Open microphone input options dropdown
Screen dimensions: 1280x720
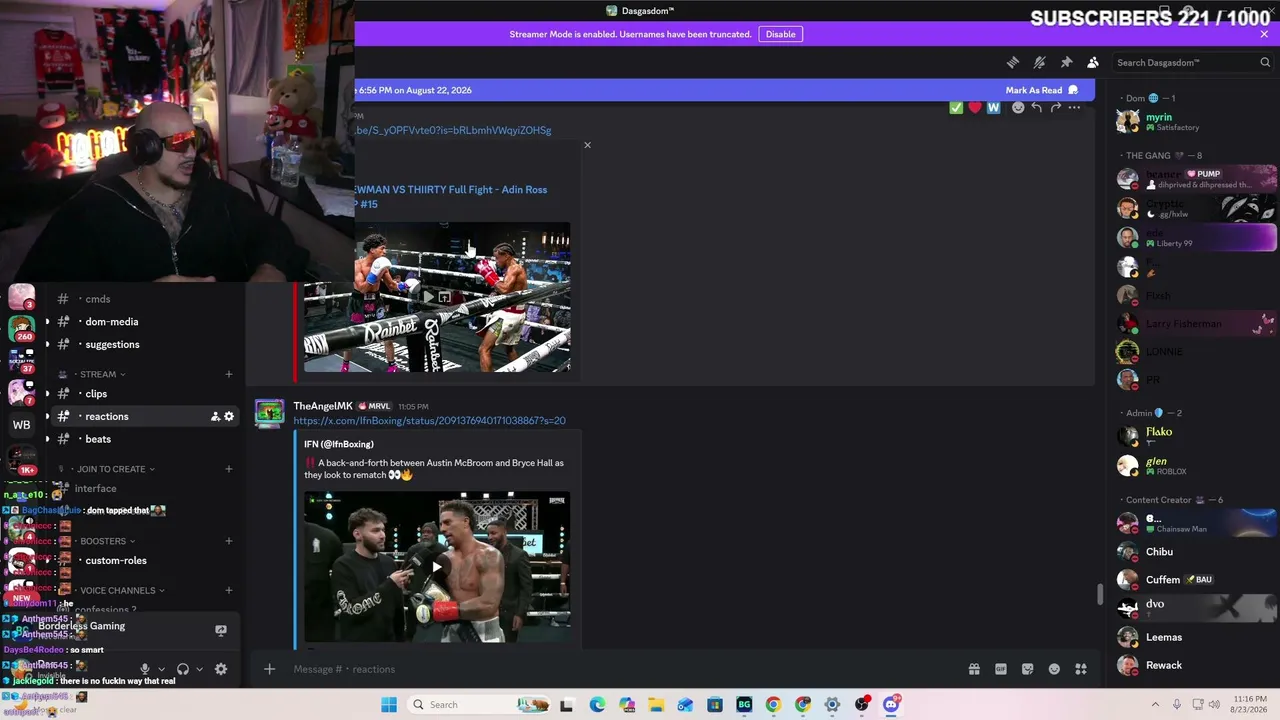[161, 669]
